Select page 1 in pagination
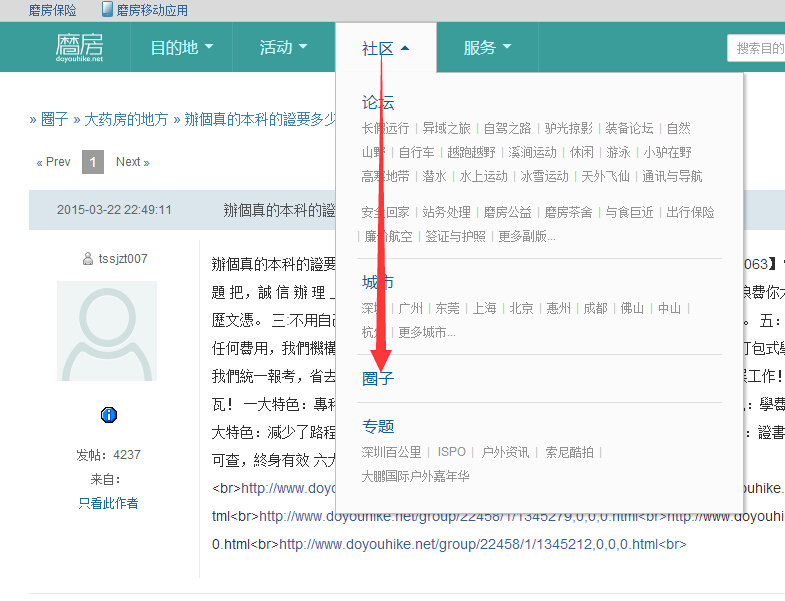This screenshot has width=785, height=601. (93, 162)
